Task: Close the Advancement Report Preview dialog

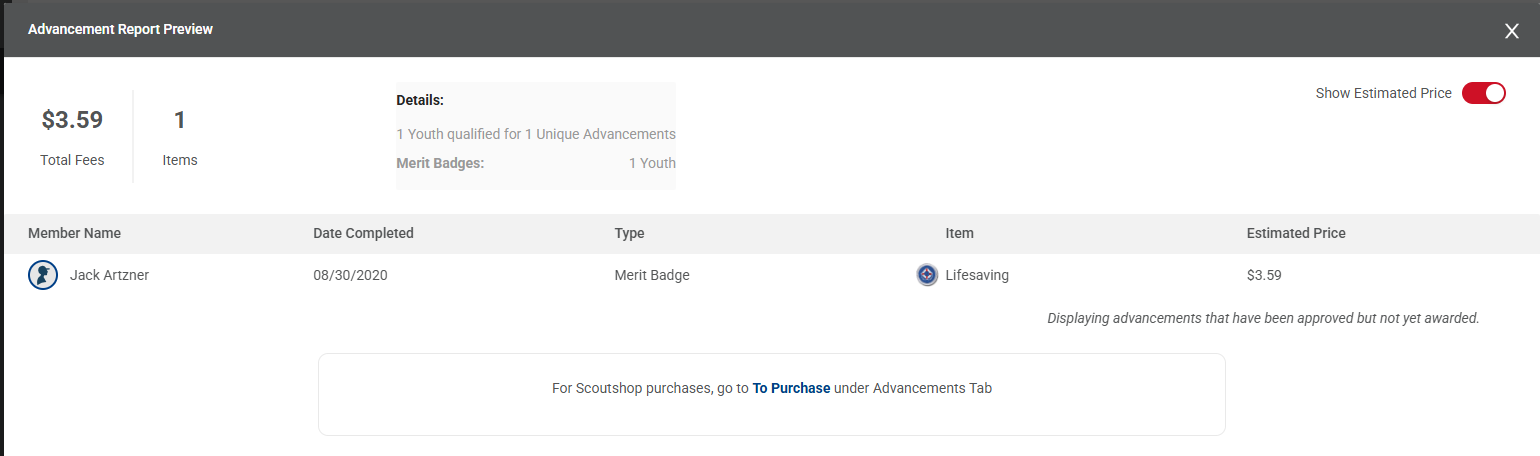Action: [x=1511, y=31]
